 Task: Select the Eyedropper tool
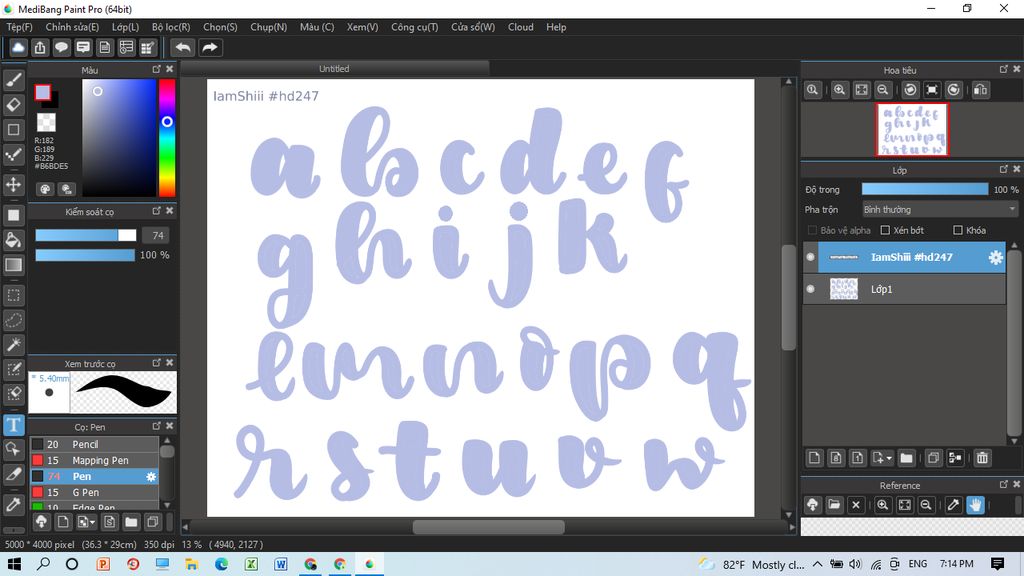(14, 505)
